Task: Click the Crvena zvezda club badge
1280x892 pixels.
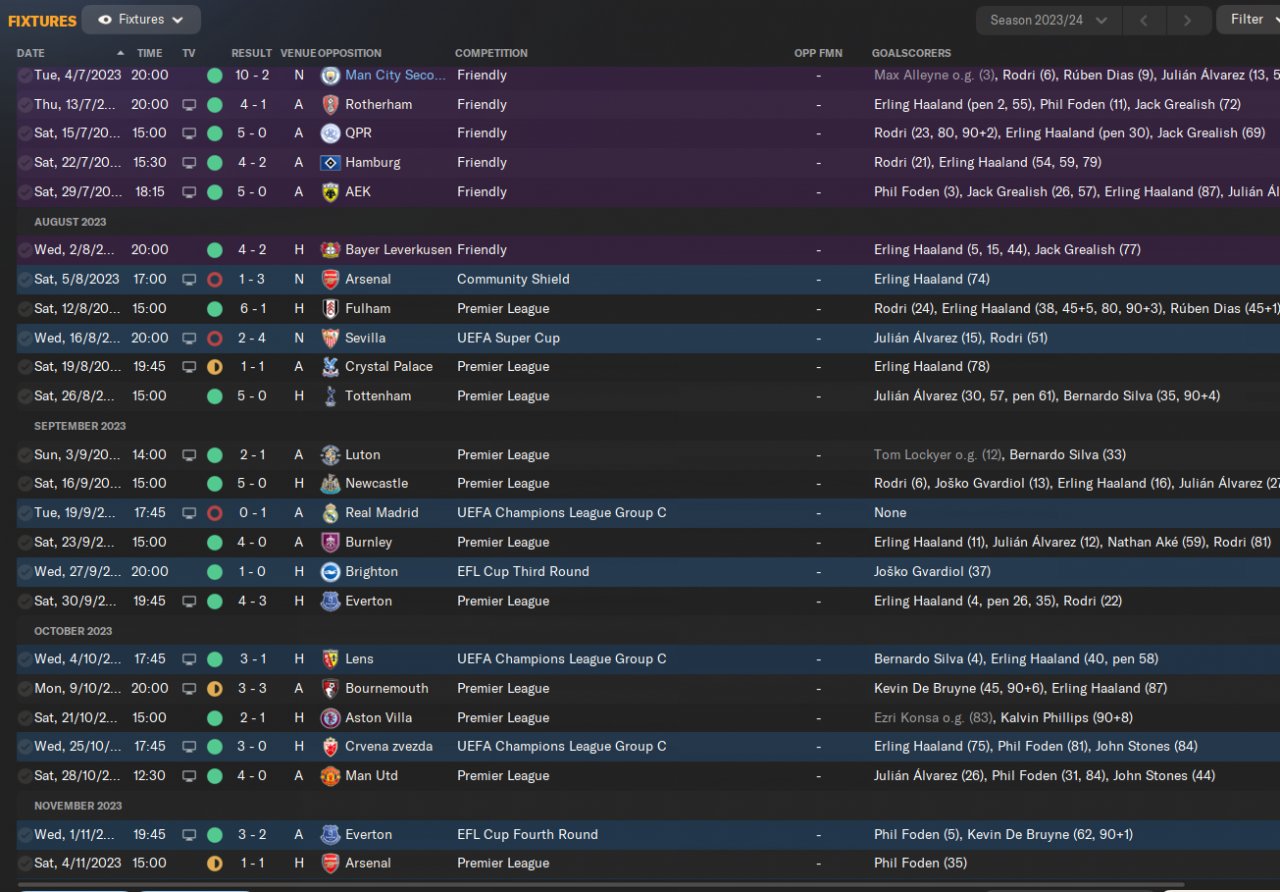Action: pyautogui.click(x=330, y=747)
